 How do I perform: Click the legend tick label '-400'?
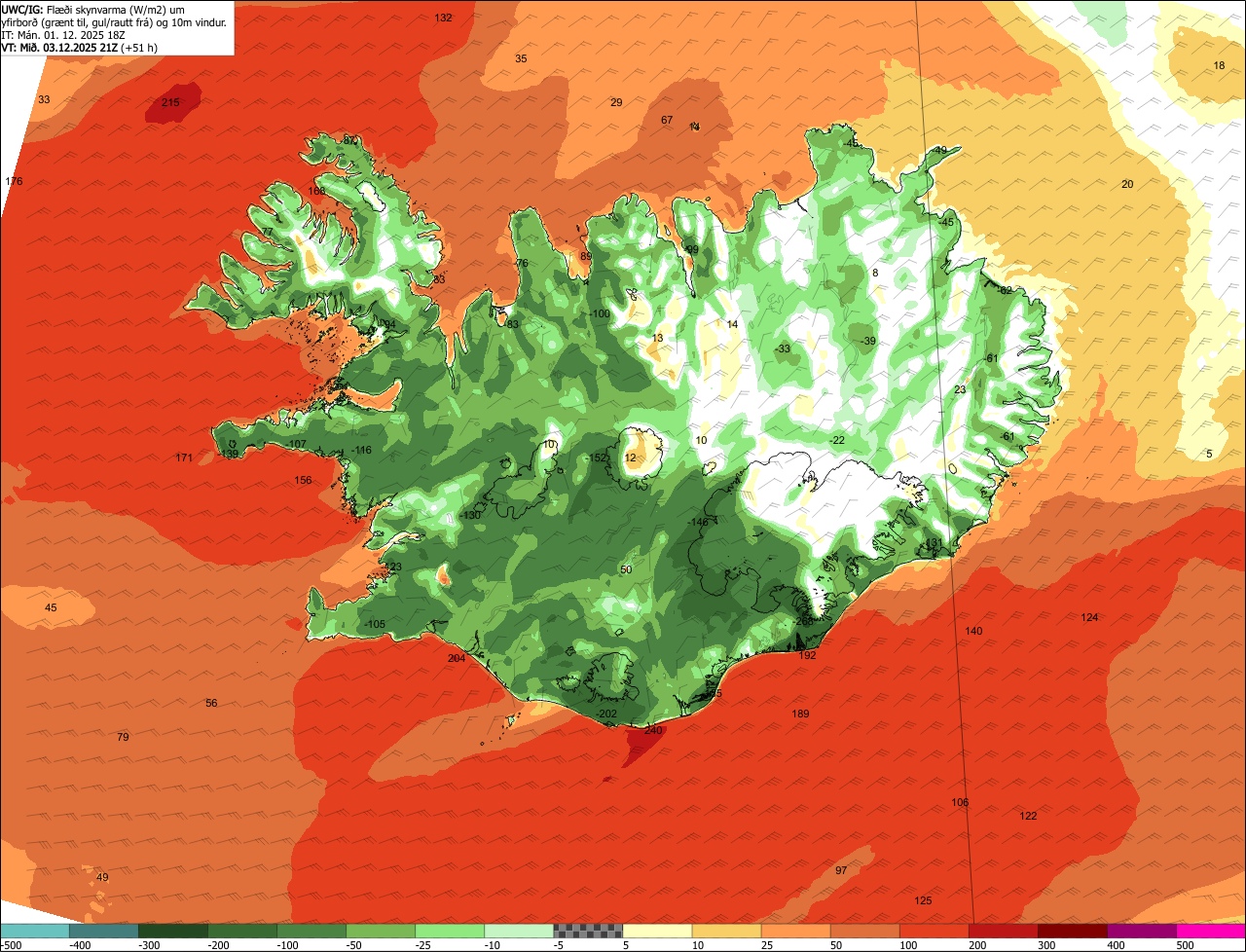click(80, 945)
